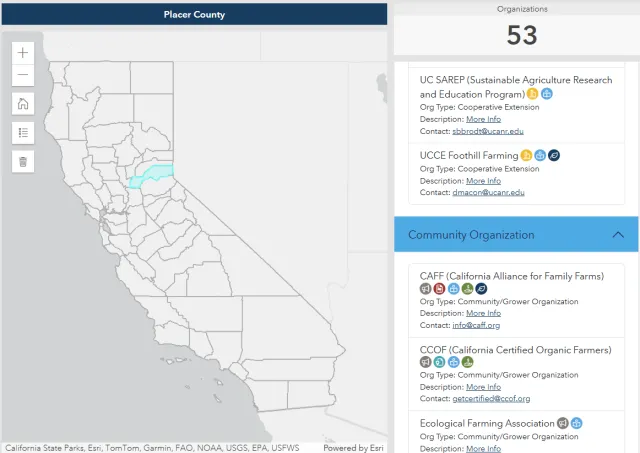Open More Info for UC SAREP
This screenshot has height=453, width=640.
pos(483,119)
